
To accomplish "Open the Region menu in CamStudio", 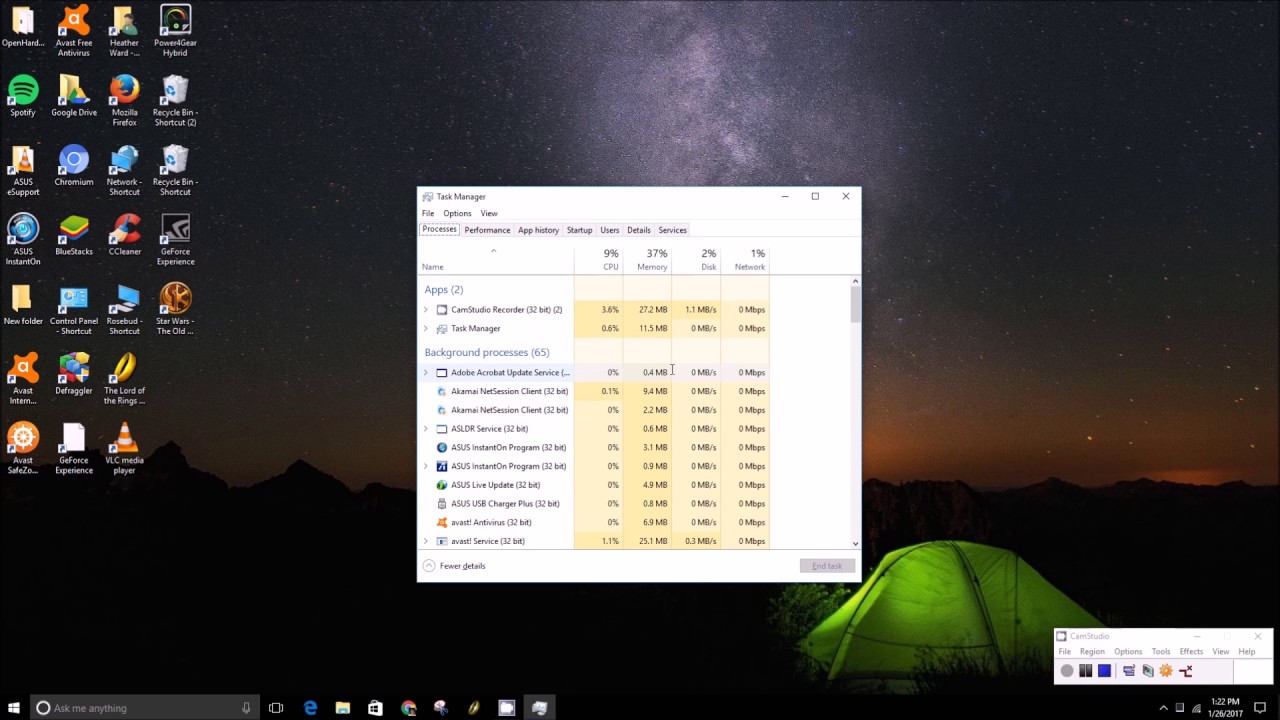I will point(1092,652).
